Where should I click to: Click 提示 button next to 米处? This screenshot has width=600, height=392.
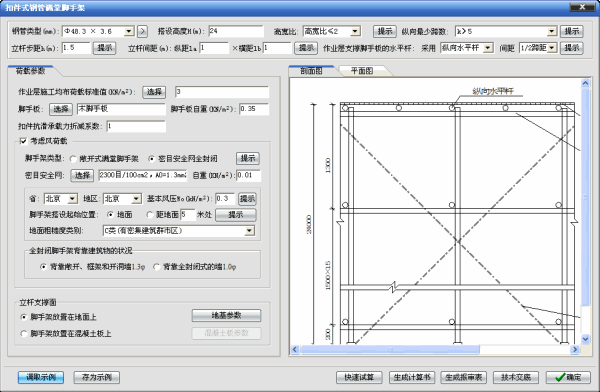[x=236, y=215]
